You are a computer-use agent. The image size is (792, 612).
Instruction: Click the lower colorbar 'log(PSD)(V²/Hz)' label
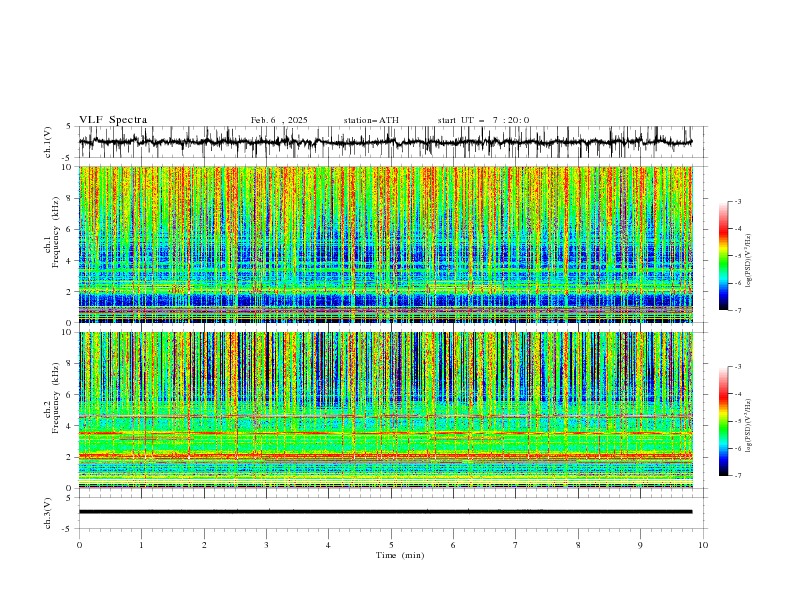pos(748,426)
